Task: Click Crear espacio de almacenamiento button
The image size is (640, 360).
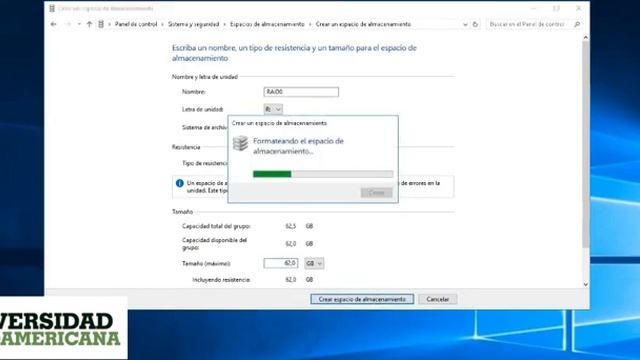Action: point(362,299)
